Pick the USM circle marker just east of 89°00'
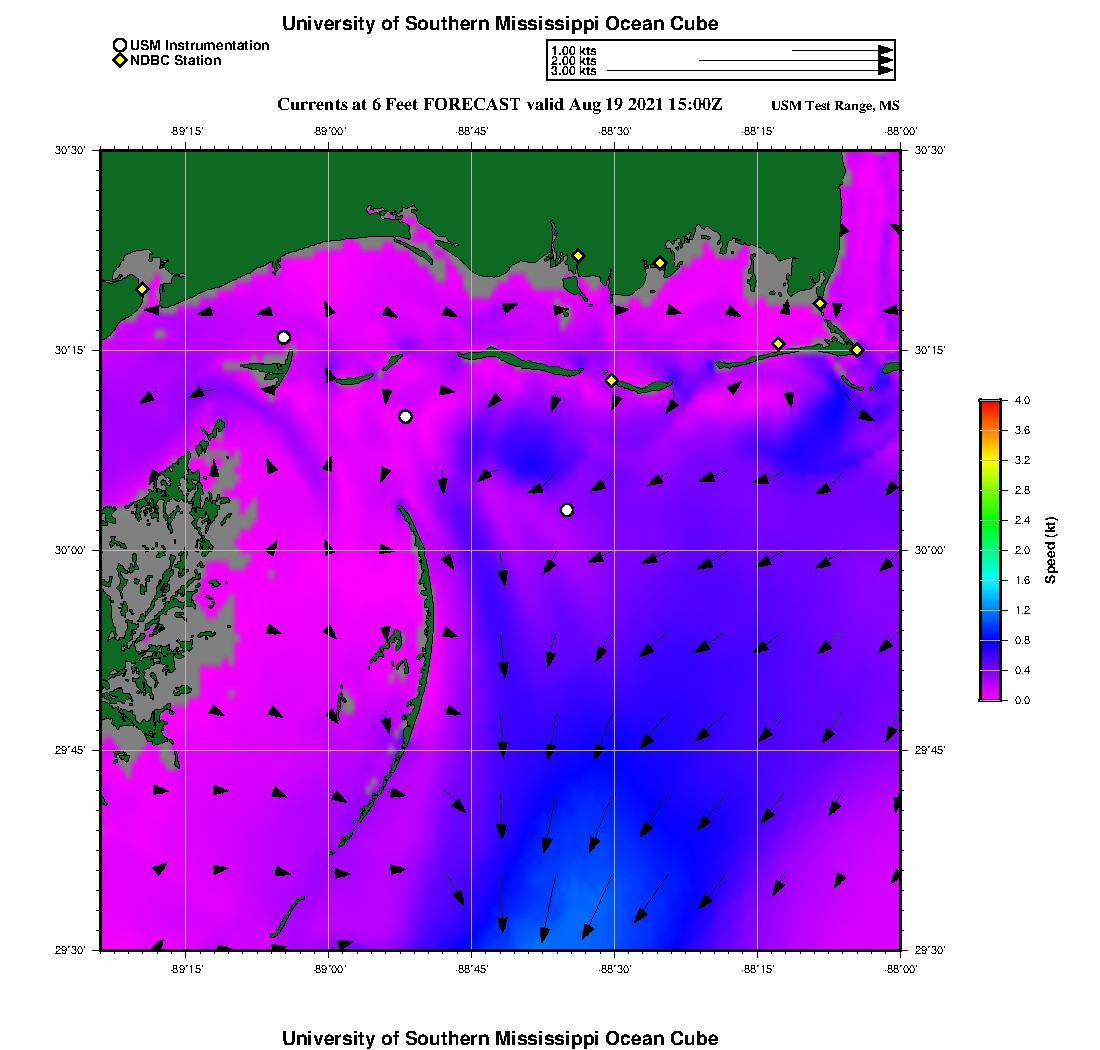The image size is (1100, 1050). [x=405, y=417]
